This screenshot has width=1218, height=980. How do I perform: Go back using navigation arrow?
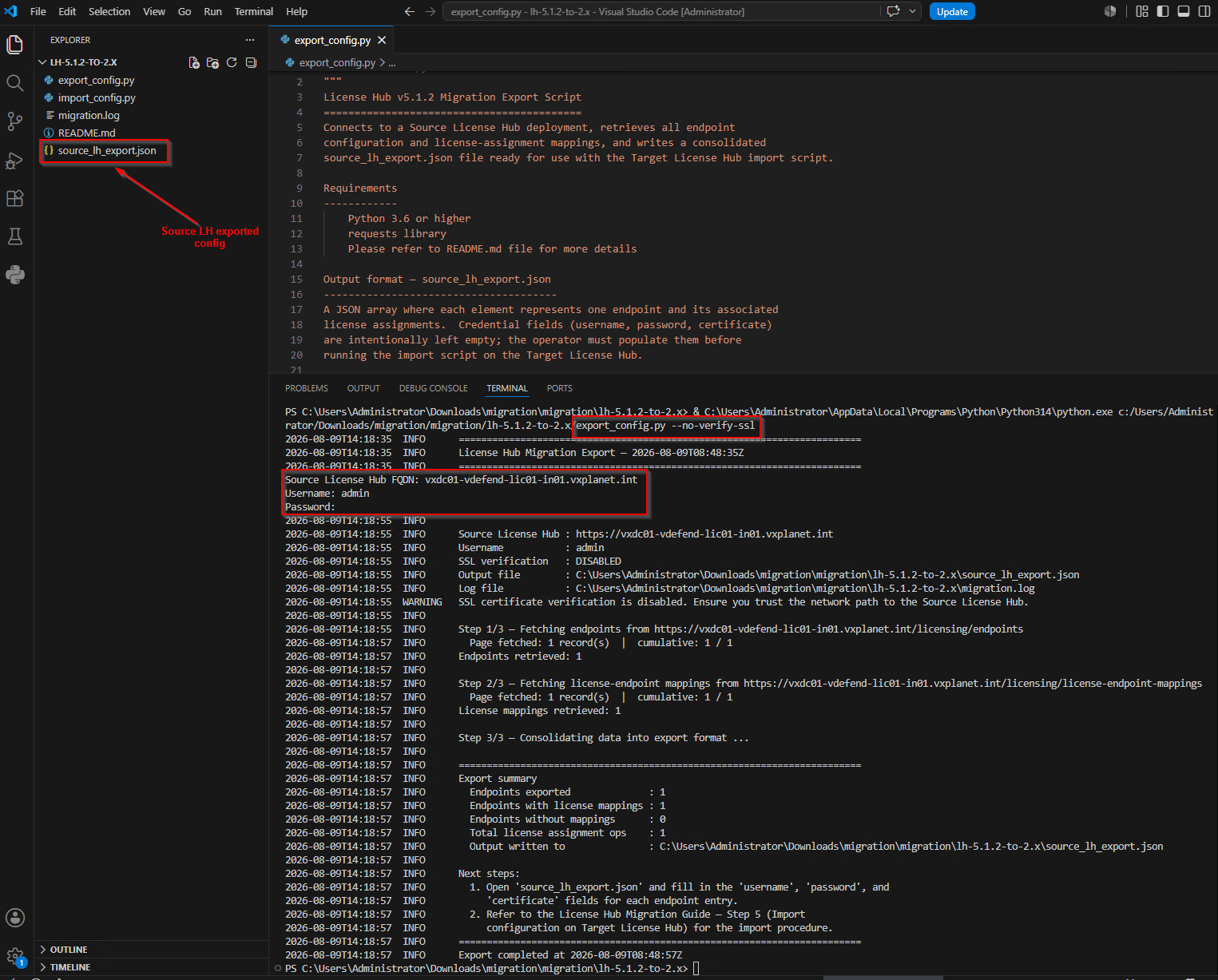[x=410, y=11]
